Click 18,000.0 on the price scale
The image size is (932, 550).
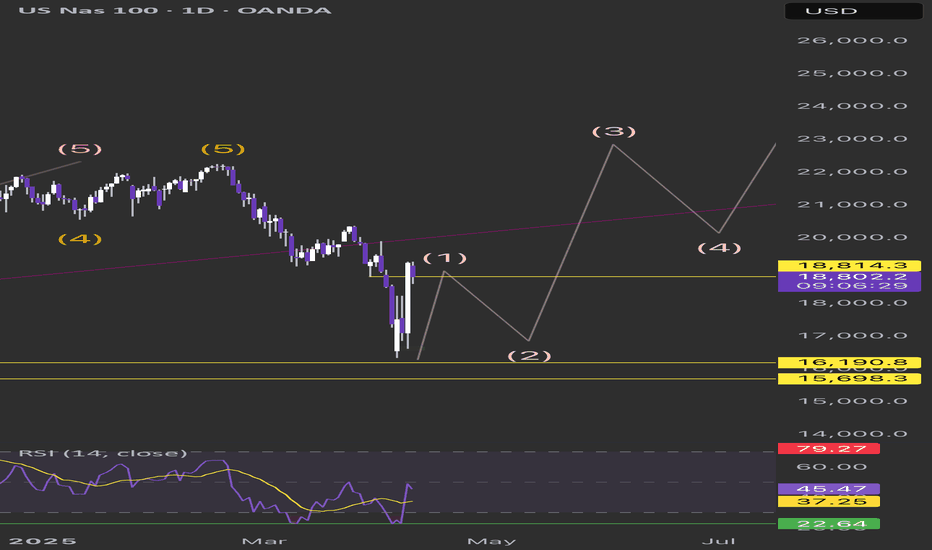click(x=852, y=303)
